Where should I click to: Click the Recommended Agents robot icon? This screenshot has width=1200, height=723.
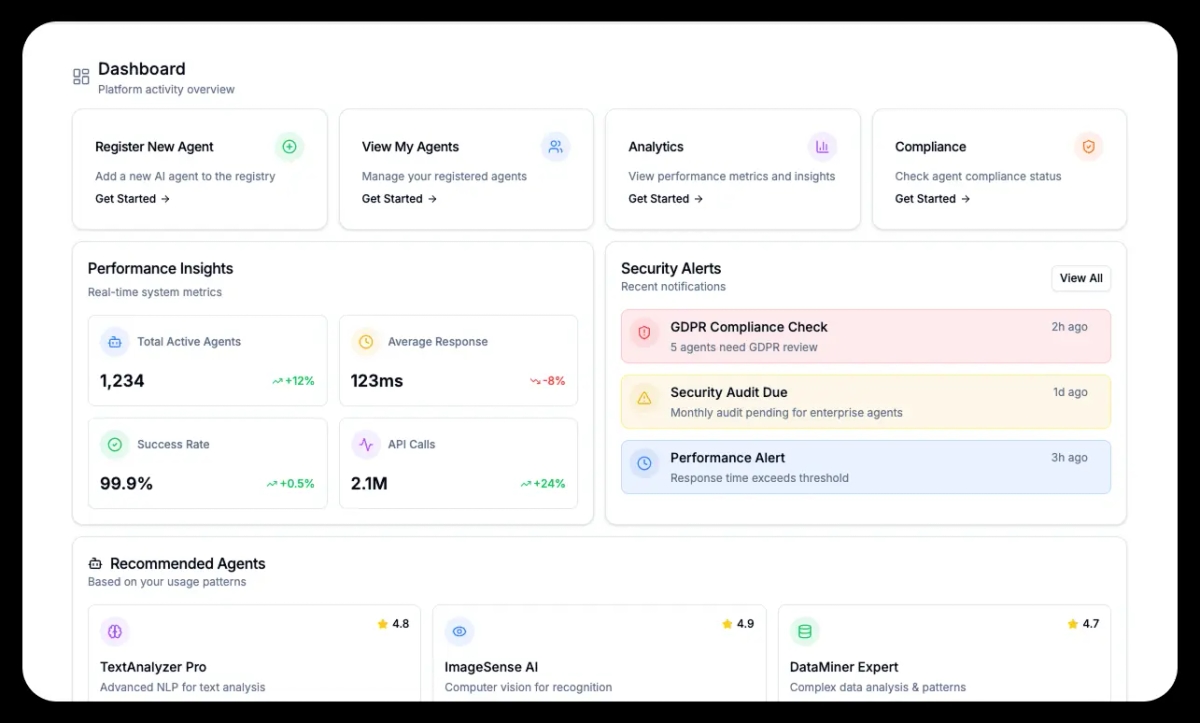pos(95,564)
